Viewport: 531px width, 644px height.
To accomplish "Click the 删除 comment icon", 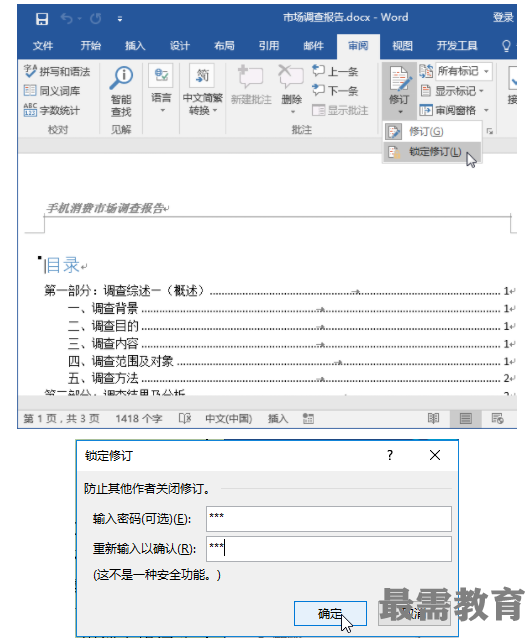I will click(291, 76).
